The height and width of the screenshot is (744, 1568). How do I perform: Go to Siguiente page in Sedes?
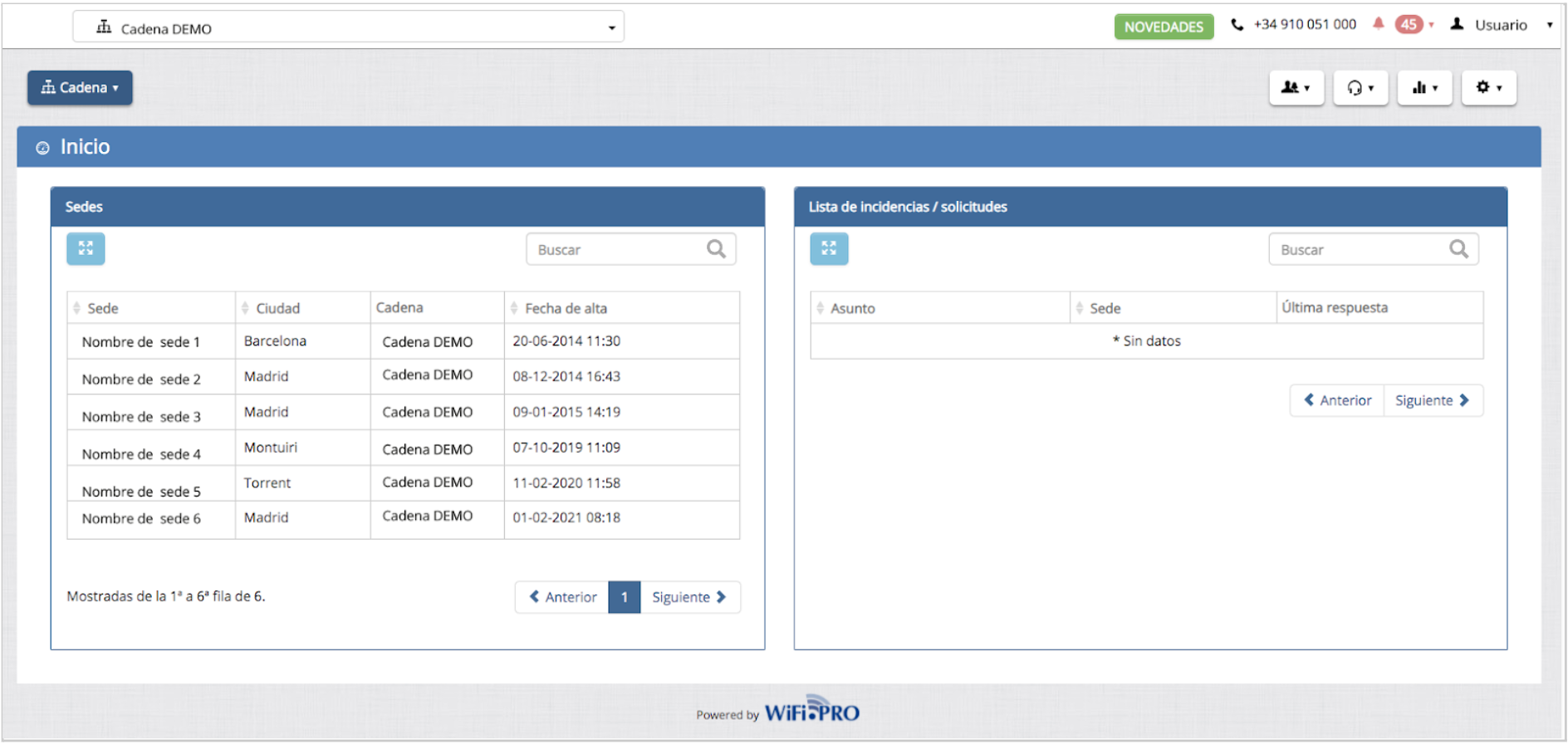coord(688,597)
